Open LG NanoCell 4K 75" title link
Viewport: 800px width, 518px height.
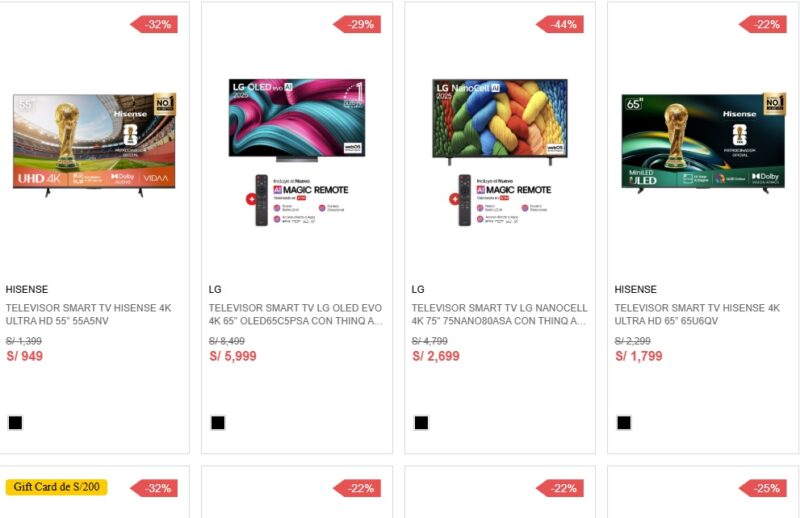(499, 314)
